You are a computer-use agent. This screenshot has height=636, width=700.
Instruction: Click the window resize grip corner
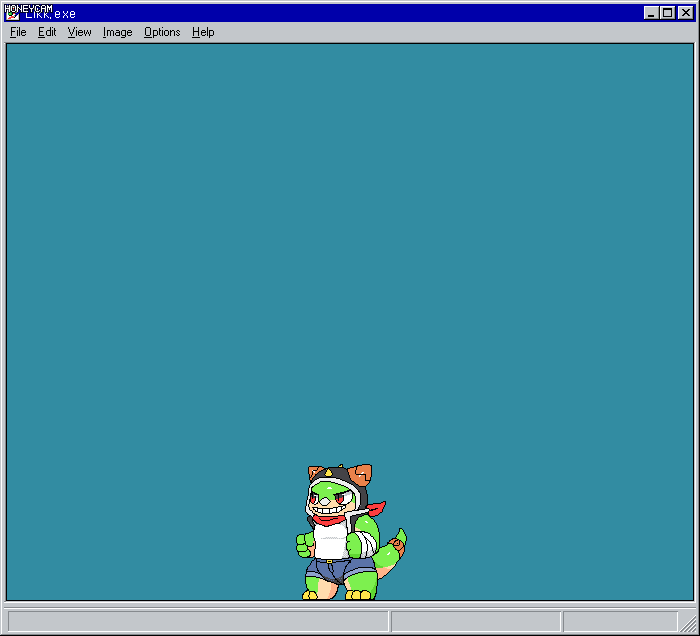click(x=688, y=622)
